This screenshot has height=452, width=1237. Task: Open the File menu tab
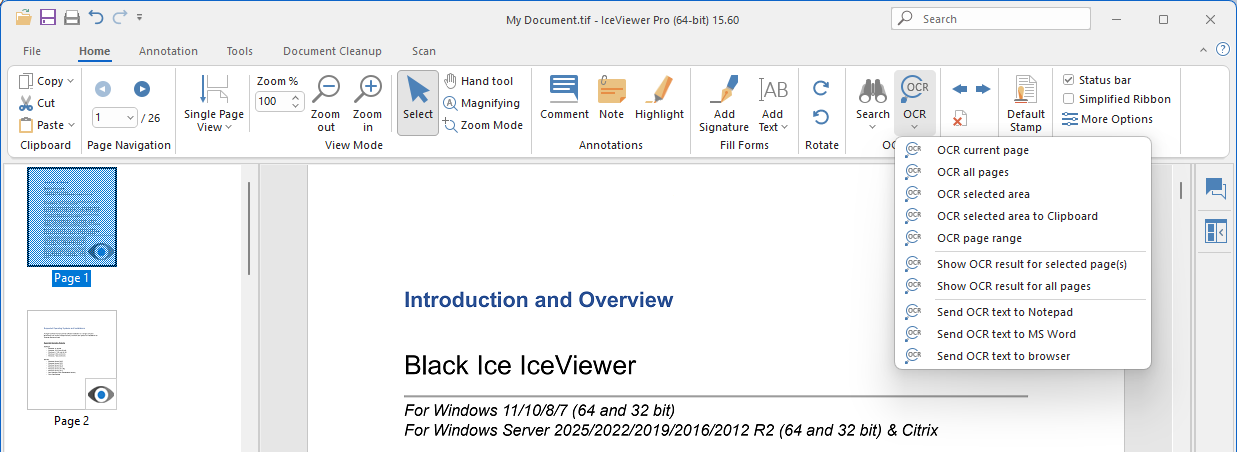pos(32,51)
